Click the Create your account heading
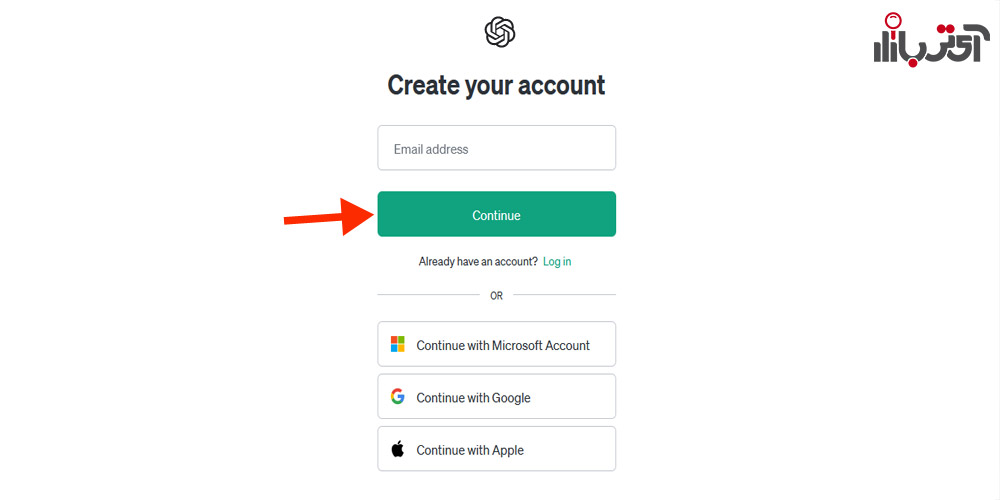Image resolution: width=1000 pixels, height=500 pixels. click(496, 85)
